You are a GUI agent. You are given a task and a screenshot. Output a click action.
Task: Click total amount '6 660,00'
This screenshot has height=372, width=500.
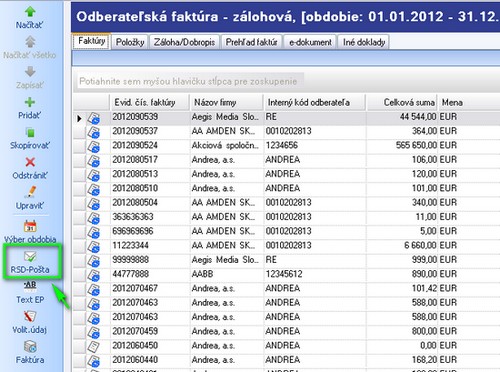420,245
